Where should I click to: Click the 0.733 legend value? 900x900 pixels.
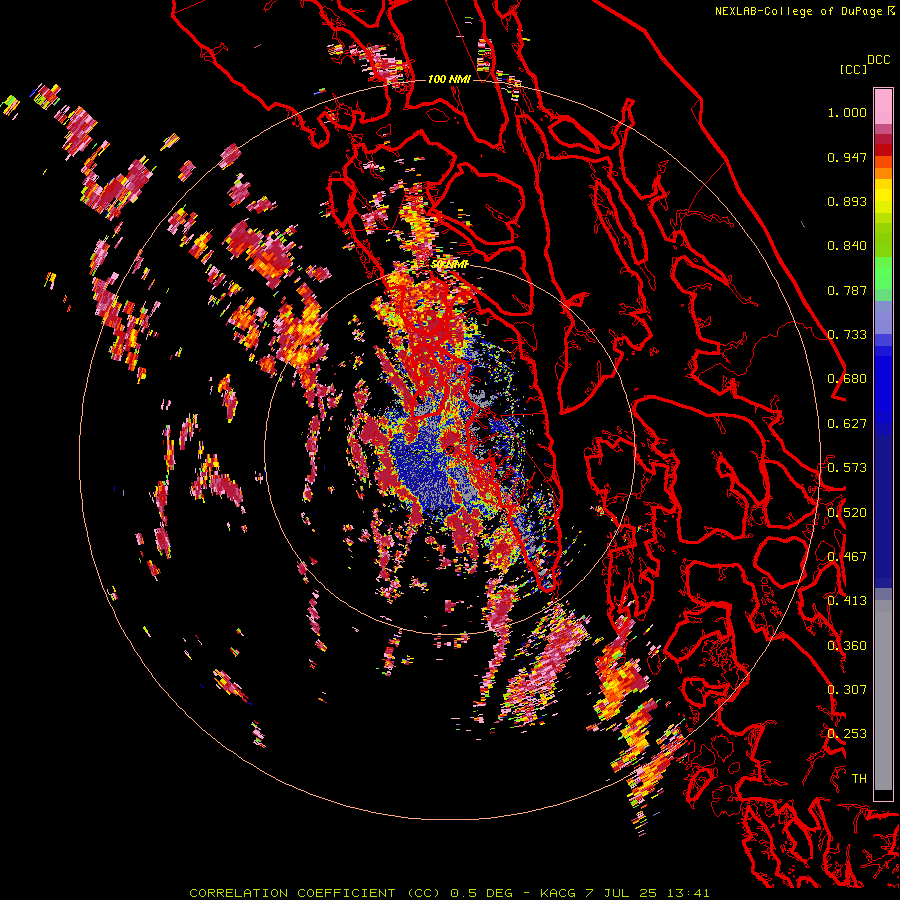[x=847, y=335]
